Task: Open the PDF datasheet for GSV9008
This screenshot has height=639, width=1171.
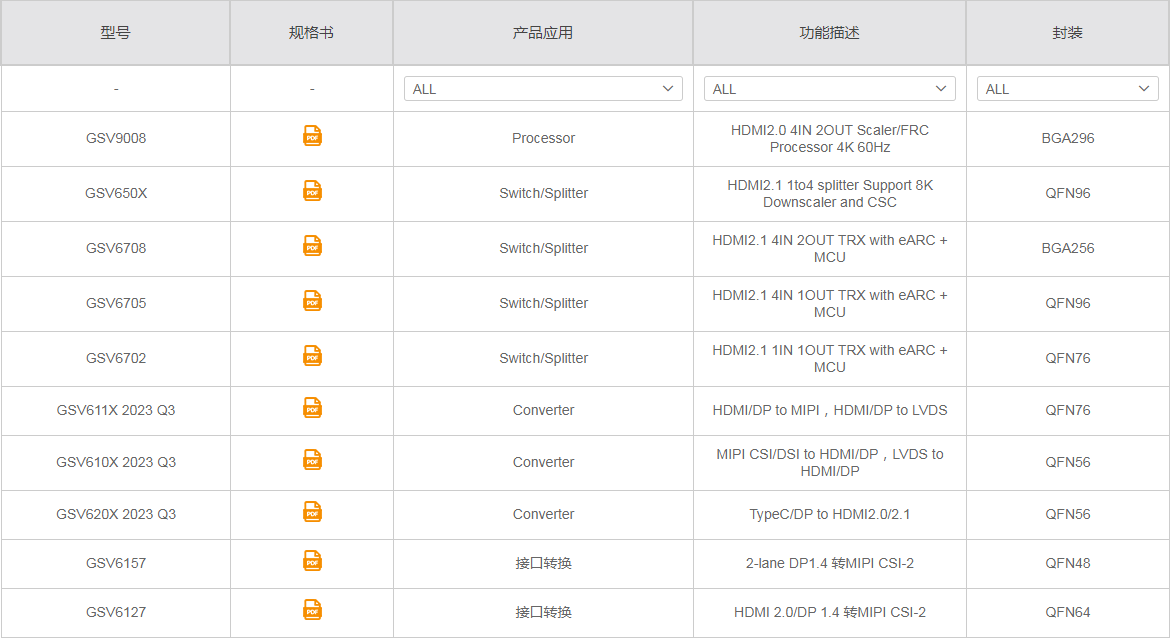Action: point(312,136)
